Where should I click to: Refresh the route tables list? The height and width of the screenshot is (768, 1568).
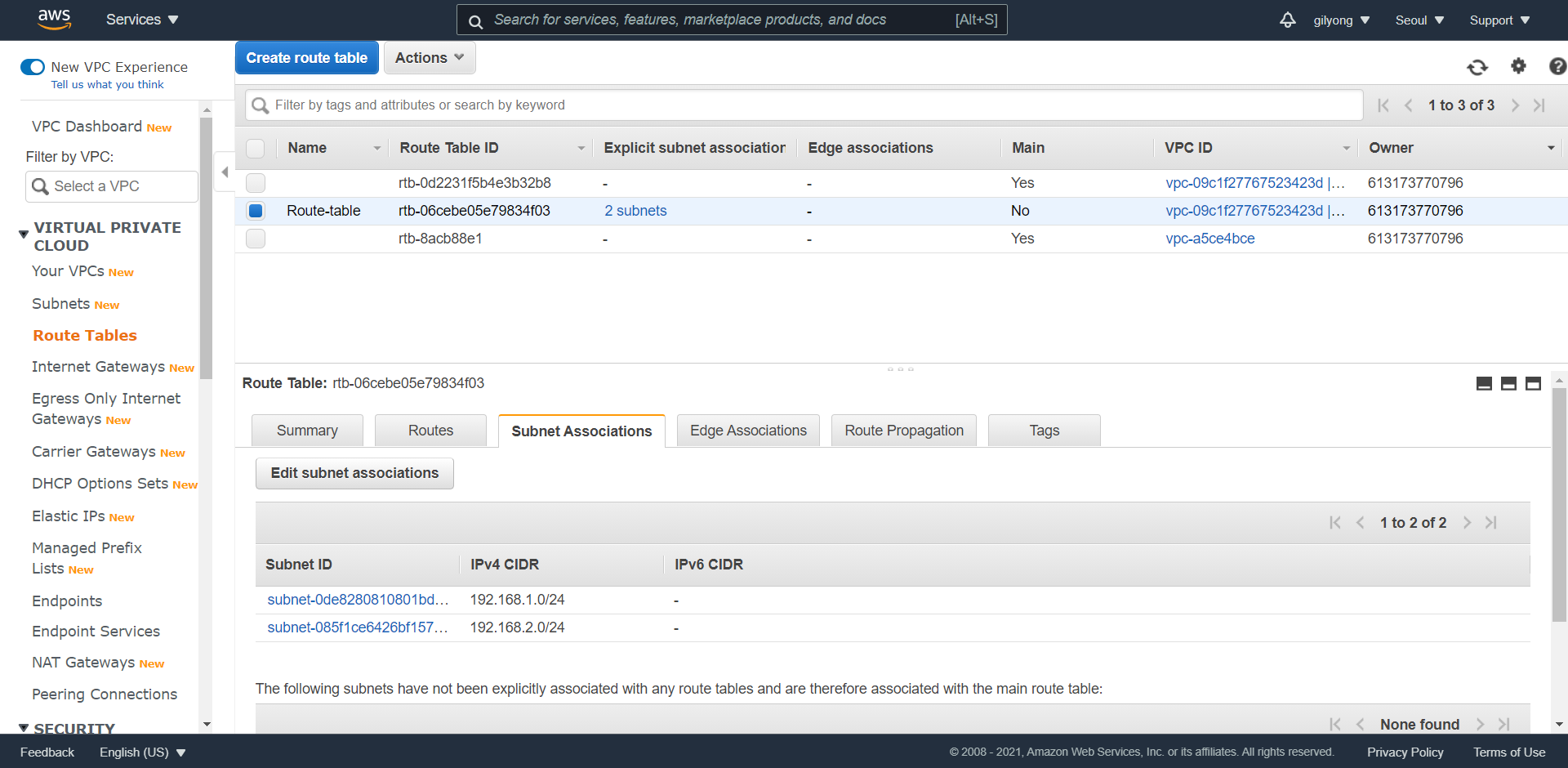[1477, 67]
